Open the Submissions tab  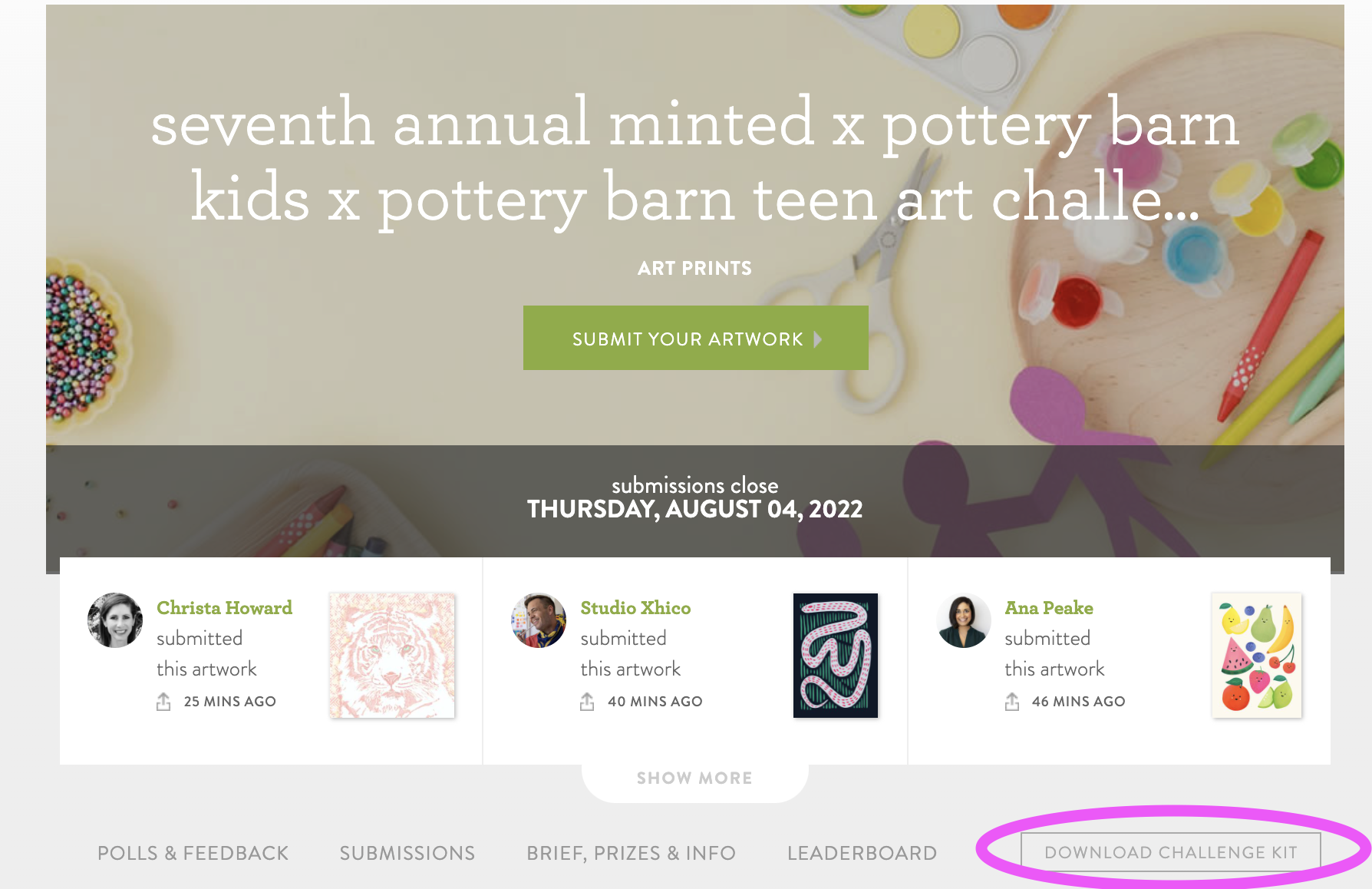click(407, 853)
